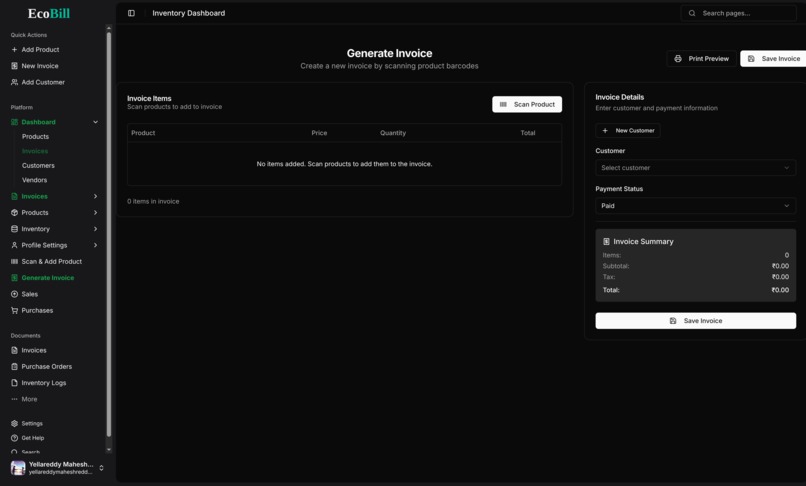Click the plus icon in New Customer button
Viewport: 806px width, 486px height.
(605, 131)
